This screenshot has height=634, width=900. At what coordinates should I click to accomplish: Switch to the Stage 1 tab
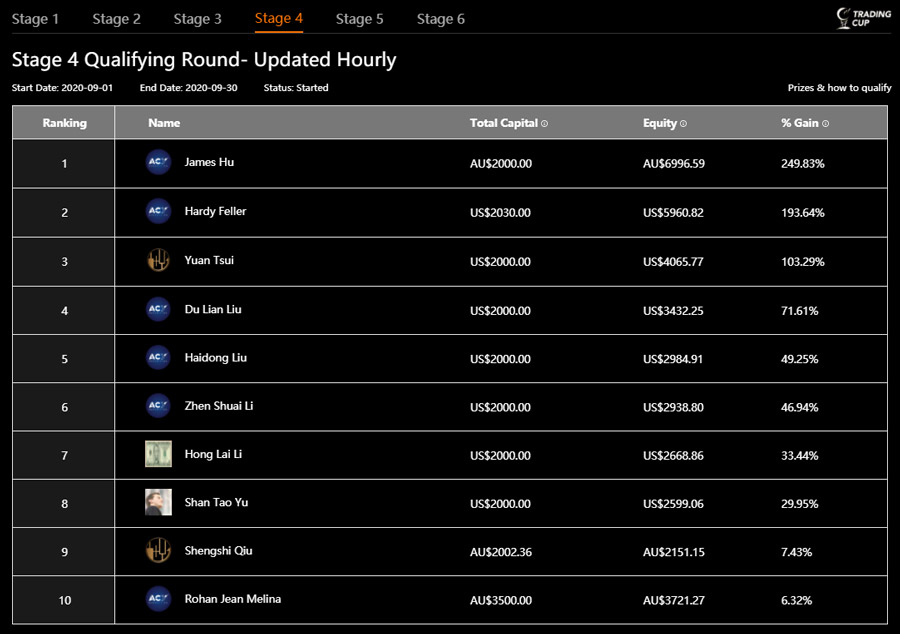[x=35, y=19]
